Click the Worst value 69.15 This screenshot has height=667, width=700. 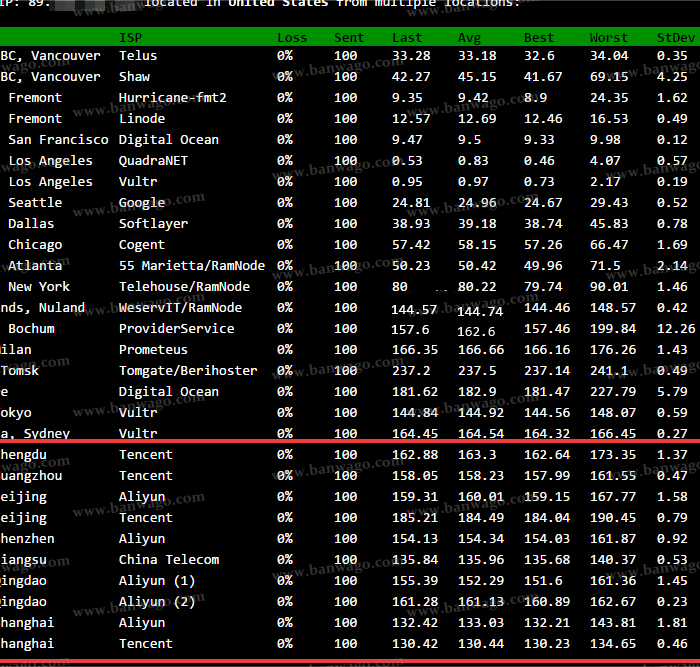(x=609, y=77)
